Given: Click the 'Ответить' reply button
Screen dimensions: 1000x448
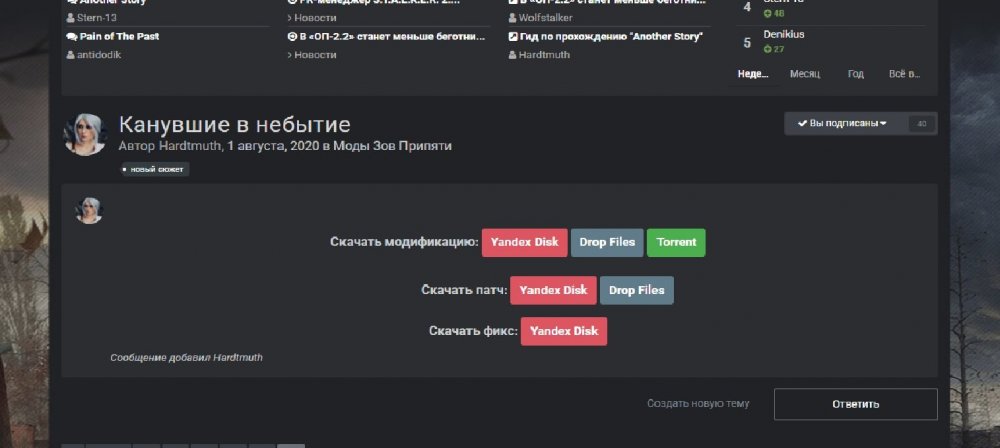Looking at the screenshot, I should pos(855,404).
